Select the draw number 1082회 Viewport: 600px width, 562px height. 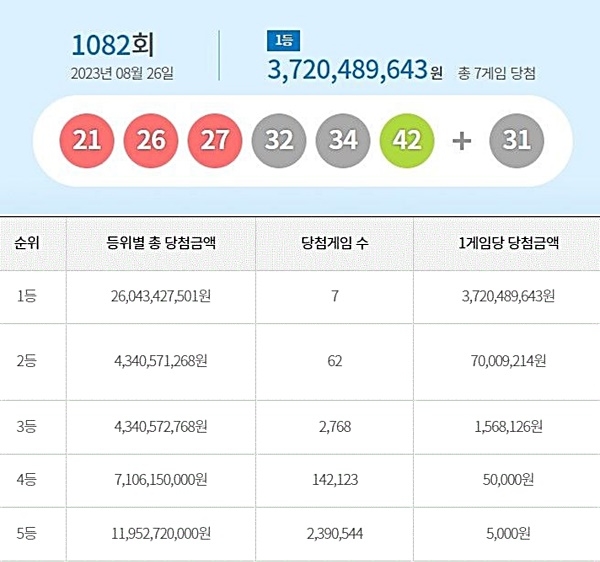point(113,45)
